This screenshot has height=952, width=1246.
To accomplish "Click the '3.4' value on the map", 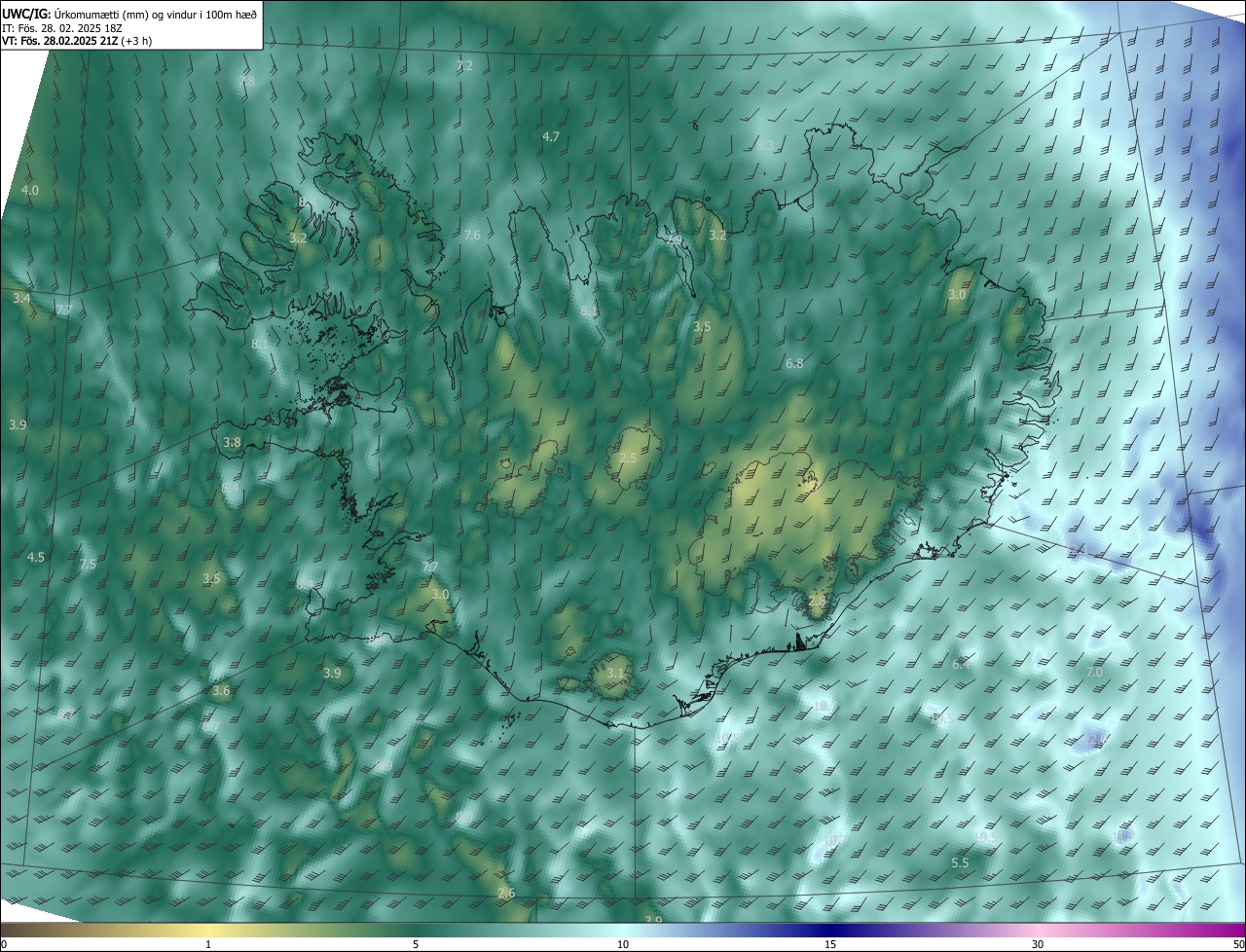I will click(21, 298).
